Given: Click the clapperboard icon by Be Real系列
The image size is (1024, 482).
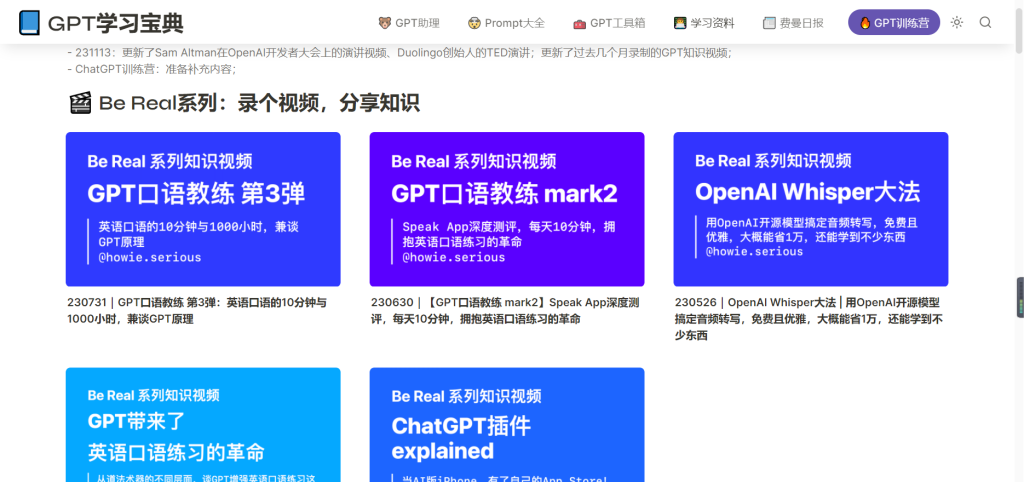Looking at the screenshot, I should coord(80,103).
